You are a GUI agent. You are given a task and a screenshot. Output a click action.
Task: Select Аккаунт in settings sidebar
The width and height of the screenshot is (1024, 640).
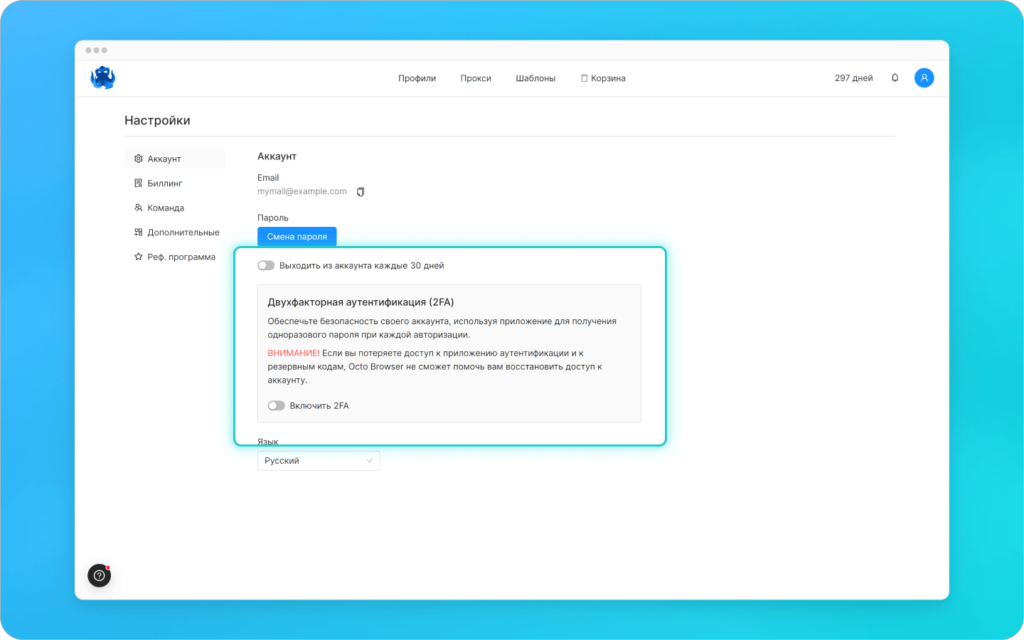[x=174, y=159]
